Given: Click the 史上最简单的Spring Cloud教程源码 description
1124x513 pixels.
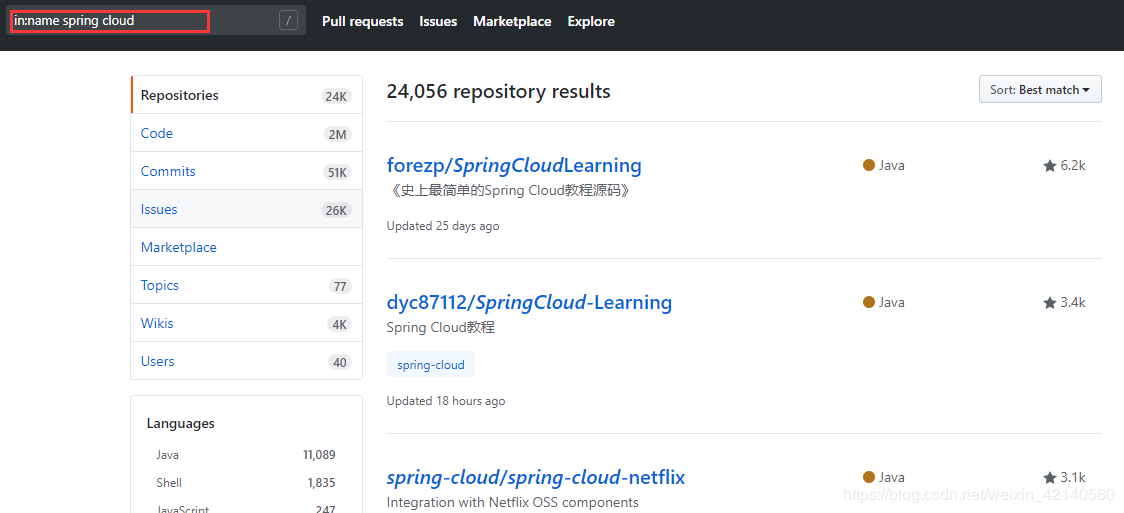Looking at the screenshot, I should (512, 191).
